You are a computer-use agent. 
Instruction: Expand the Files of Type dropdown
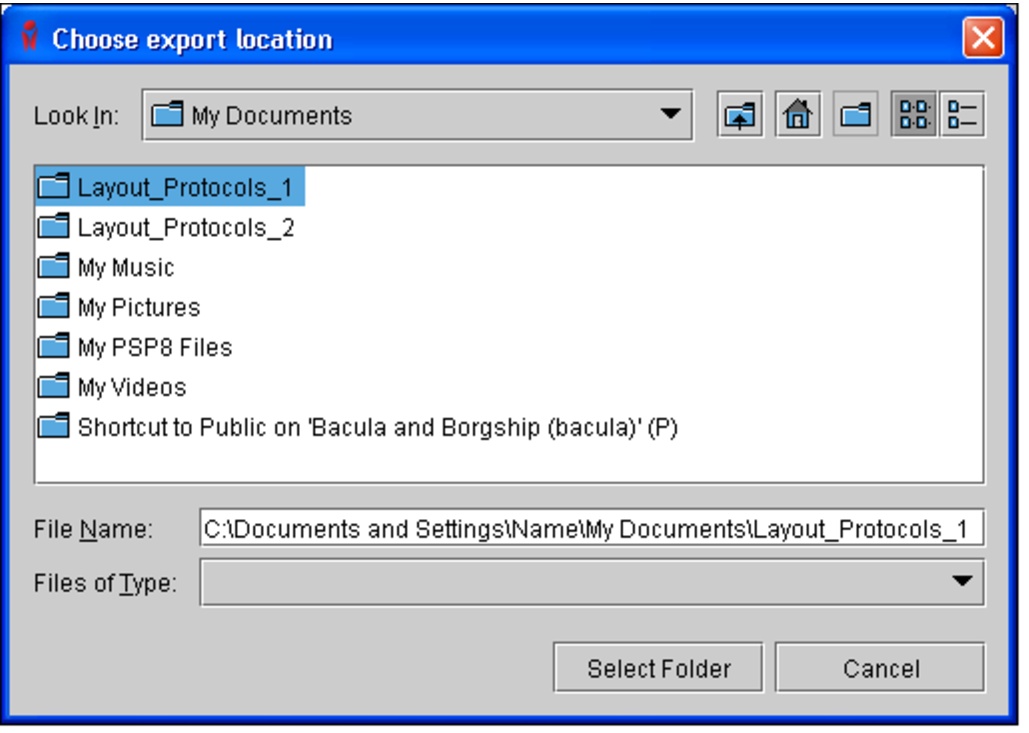962,582
